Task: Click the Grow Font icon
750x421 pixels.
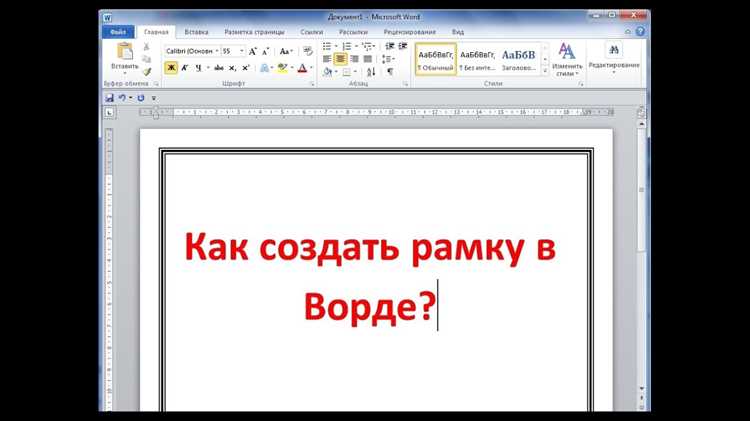Action: pyautogui.click(x=254, y=50)
